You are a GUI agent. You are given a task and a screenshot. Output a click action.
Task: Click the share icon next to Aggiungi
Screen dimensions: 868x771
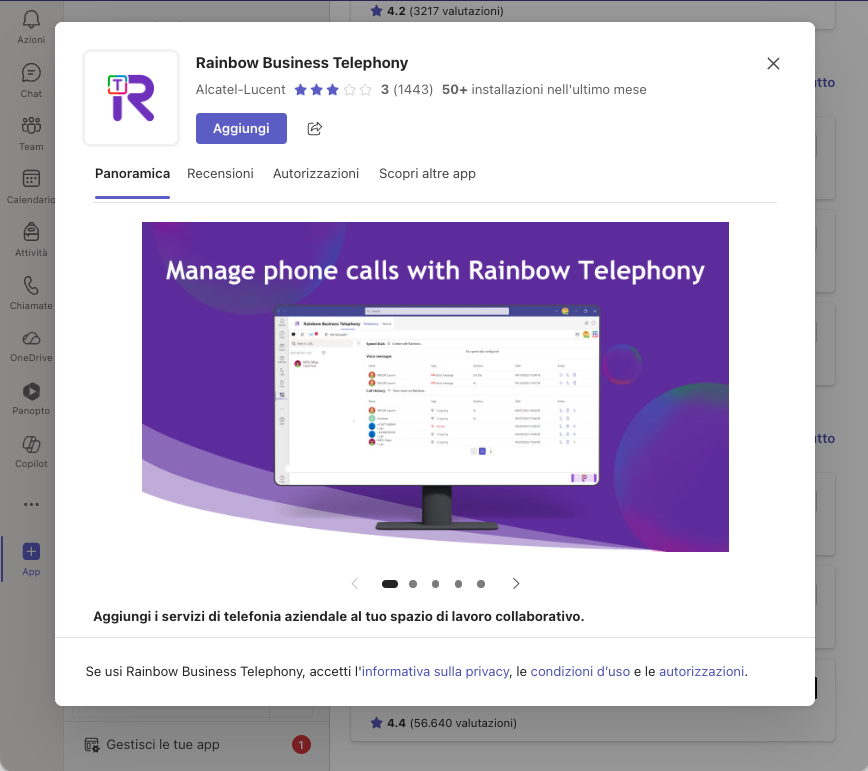coord(314,129)
